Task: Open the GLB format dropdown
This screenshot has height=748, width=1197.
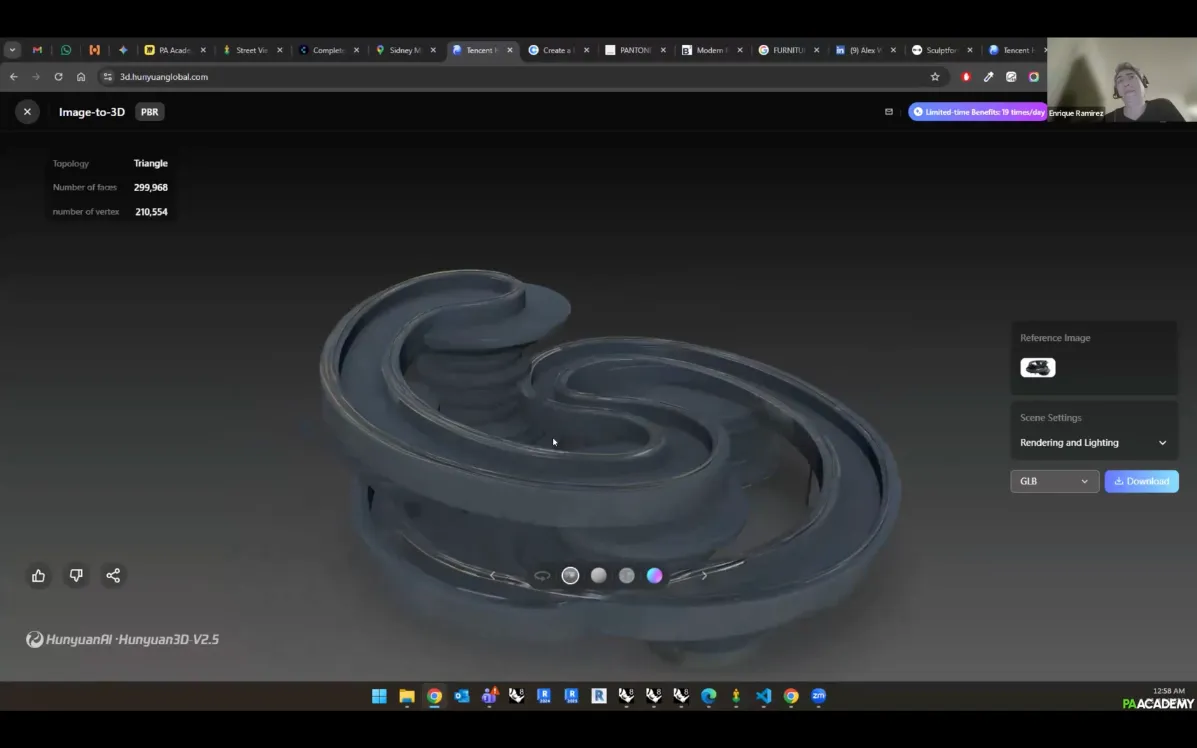Action: (x=1054, y=481)
